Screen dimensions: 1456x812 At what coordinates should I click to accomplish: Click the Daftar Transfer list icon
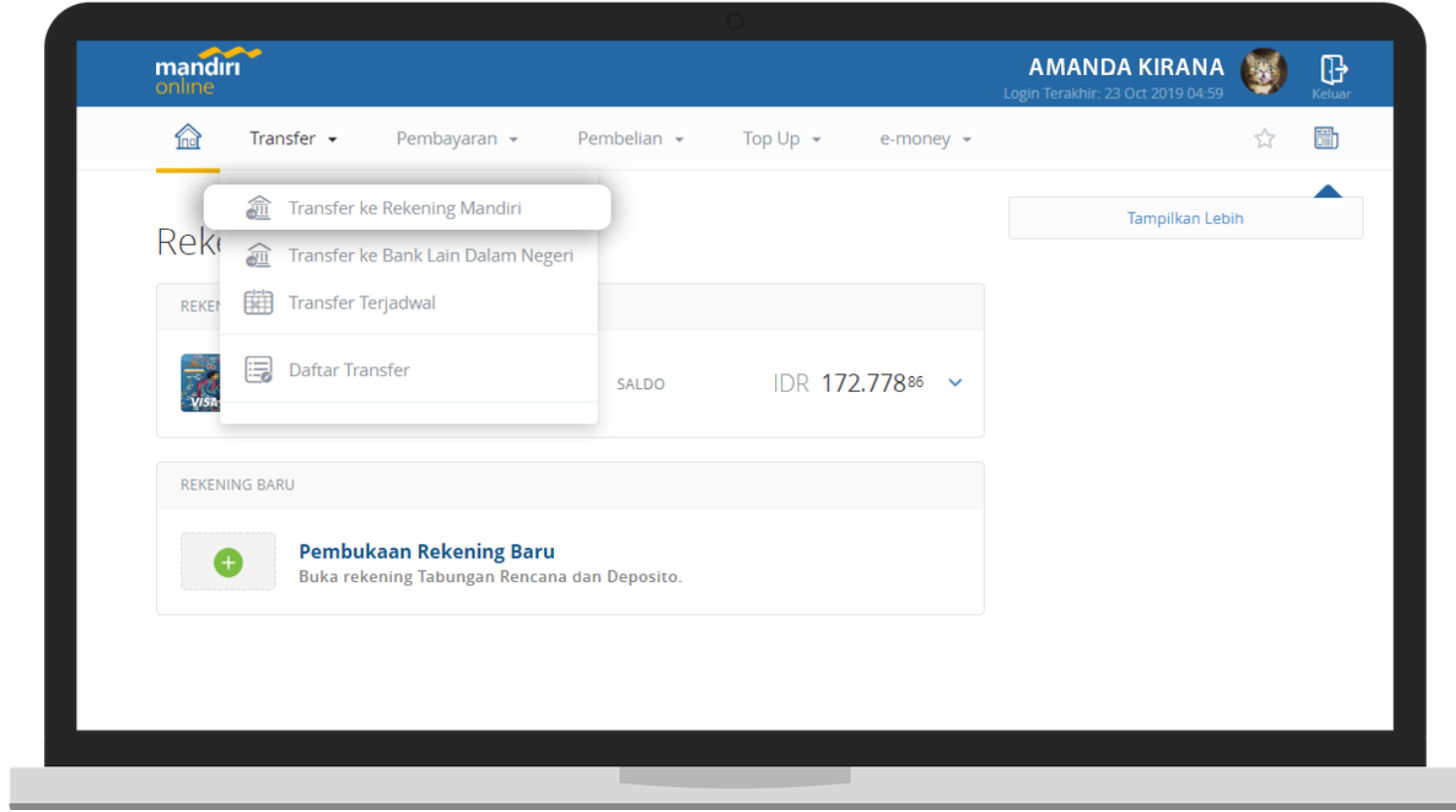tap(258, 370)
